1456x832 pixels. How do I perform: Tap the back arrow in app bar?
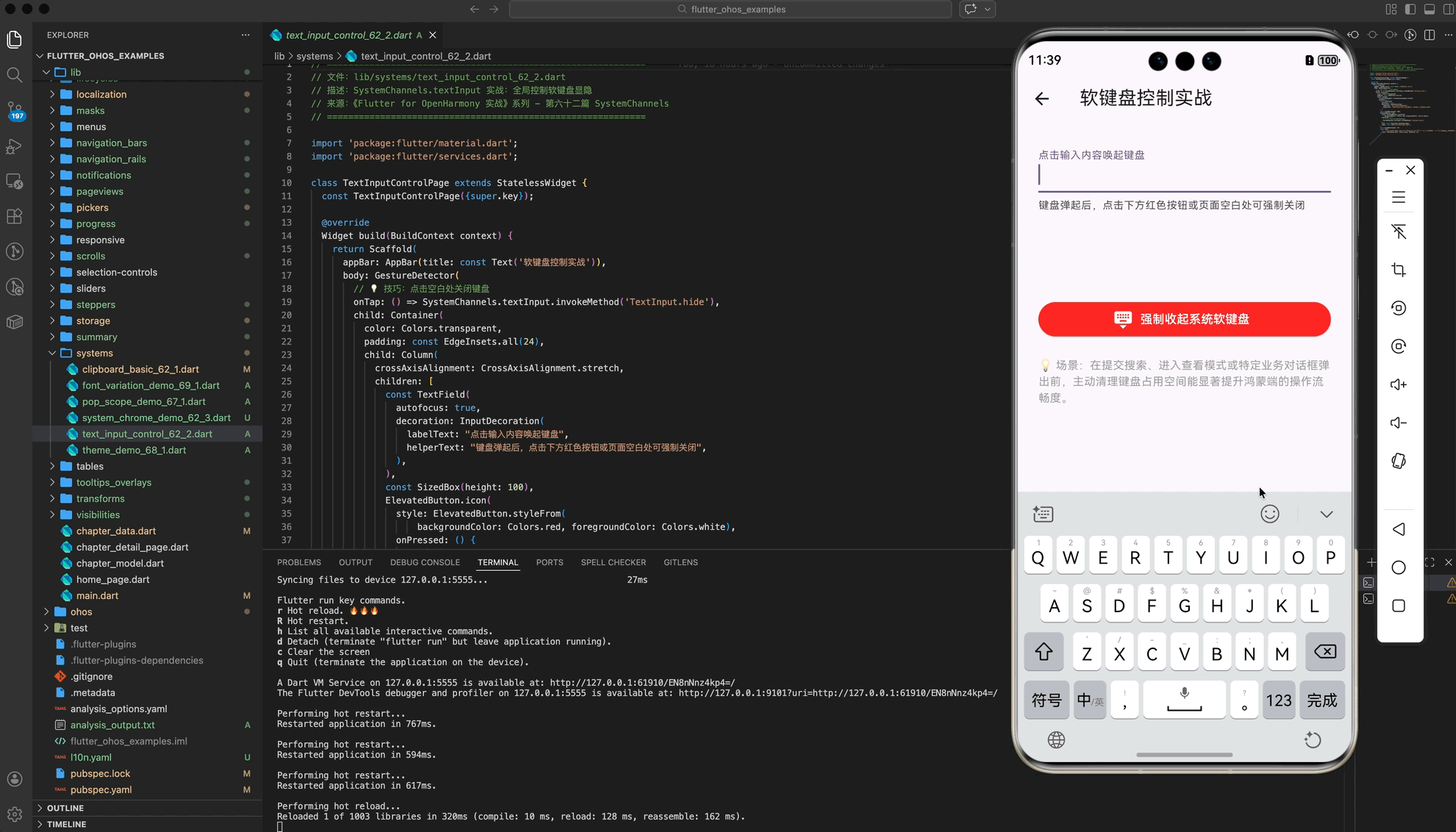pos(1042,98)
